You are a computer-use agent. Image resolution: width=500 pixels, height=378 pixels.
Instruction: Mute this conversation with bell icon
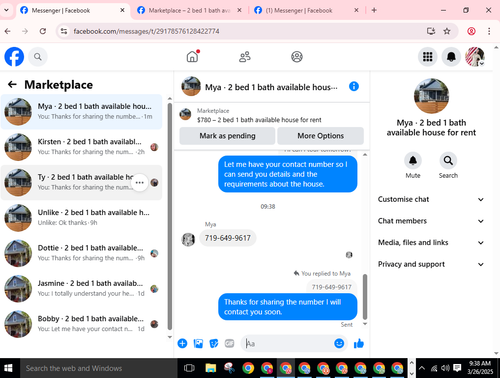click(x=413, y=161)
